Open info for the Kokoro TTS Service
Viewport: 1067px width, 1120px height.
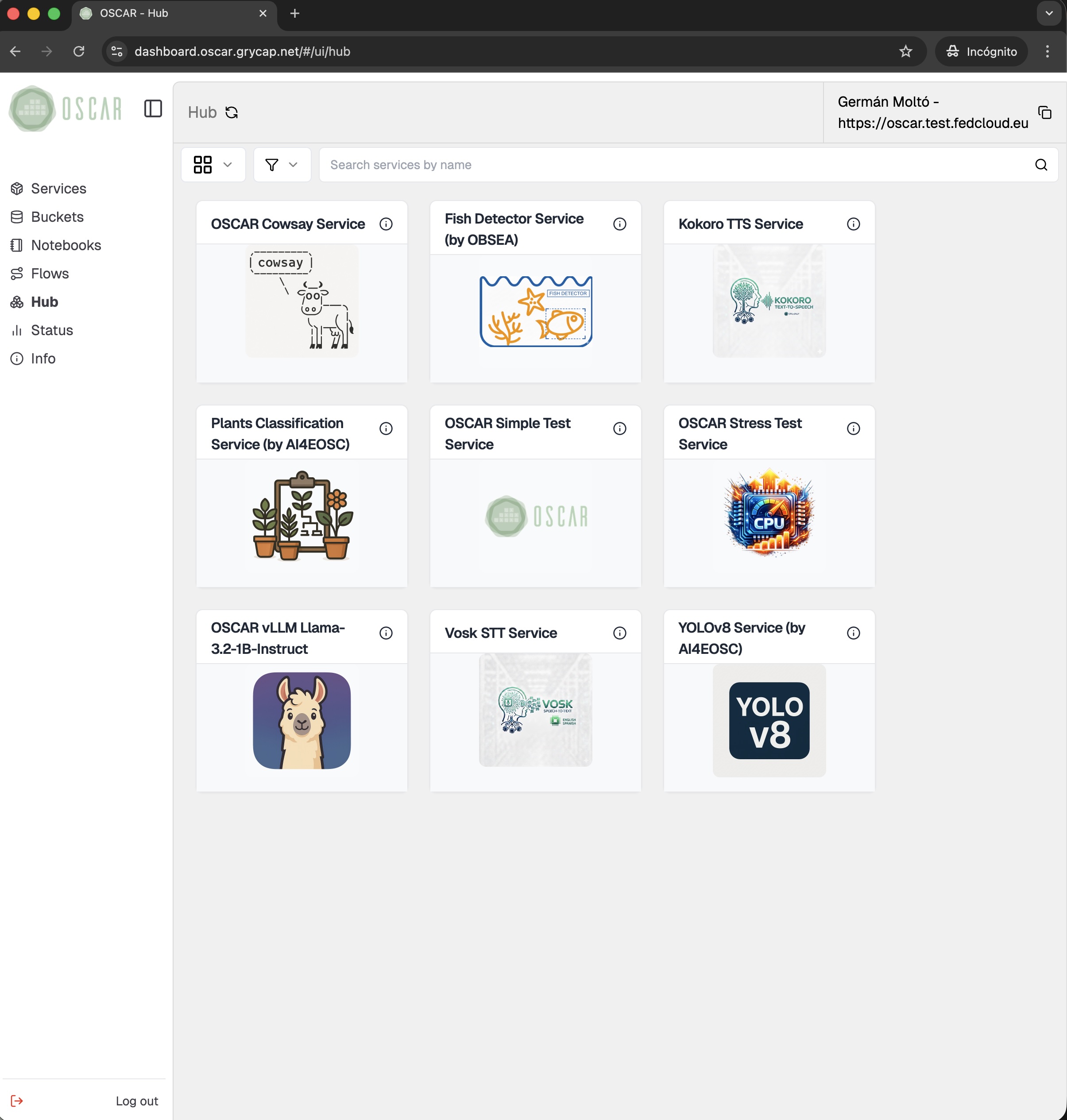[853, 224]
